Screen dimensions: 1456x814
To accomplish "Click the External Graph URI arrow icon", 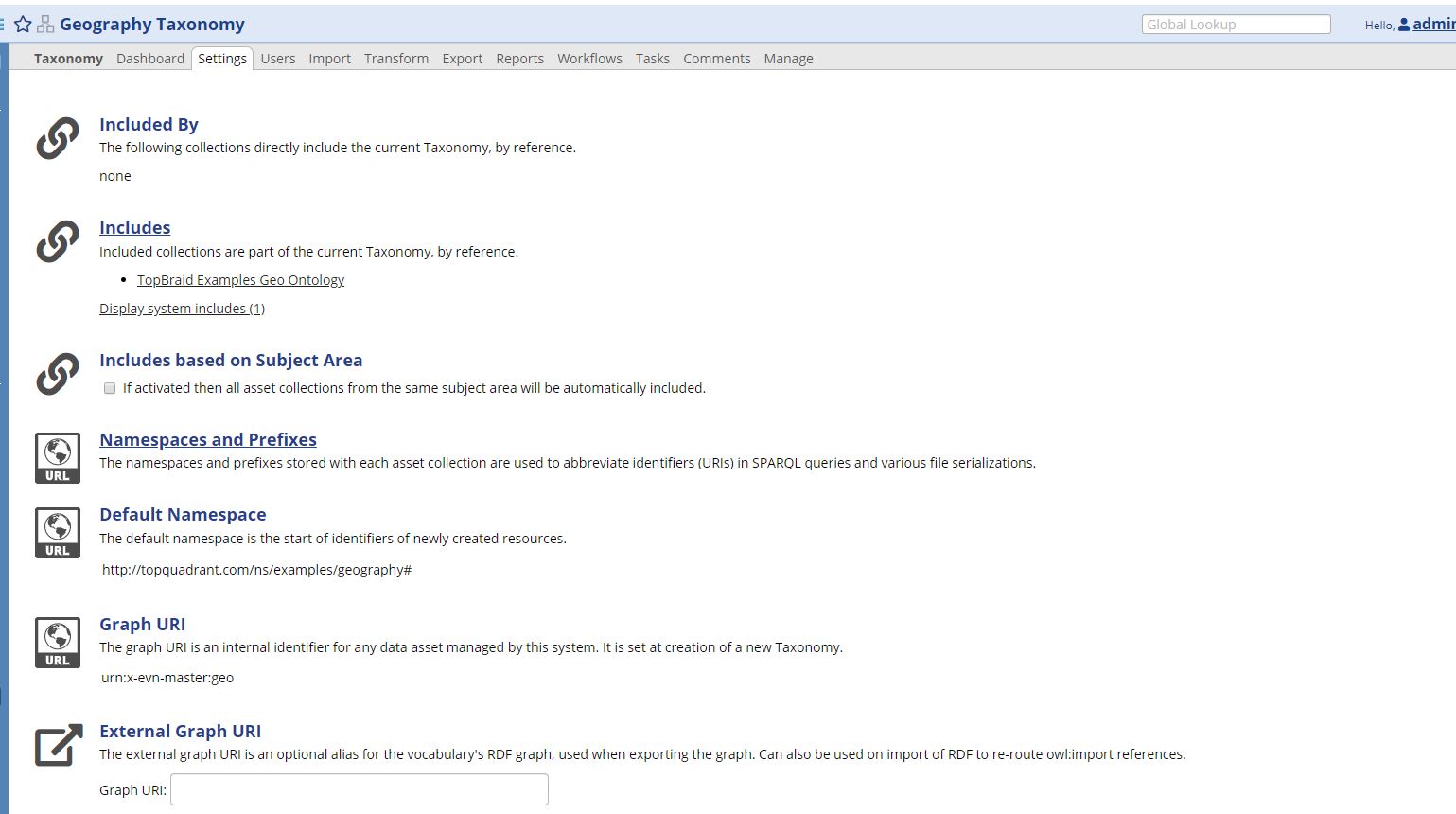I will pyautogui.click(x=59, y=745).
